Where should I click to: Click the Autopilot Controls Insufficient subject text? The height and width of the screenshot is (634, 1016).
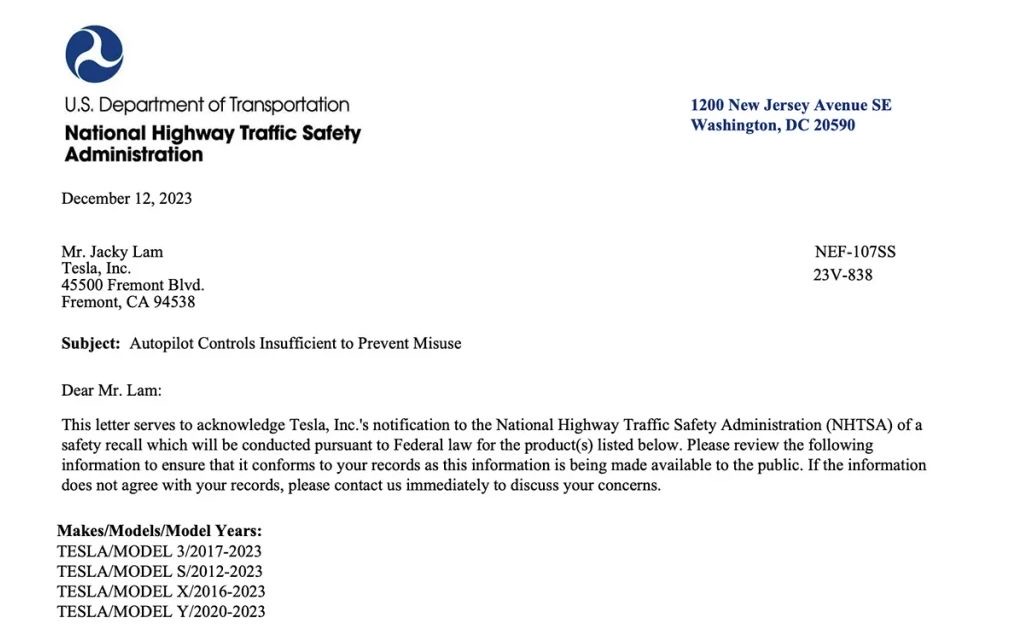pos(295,344)
